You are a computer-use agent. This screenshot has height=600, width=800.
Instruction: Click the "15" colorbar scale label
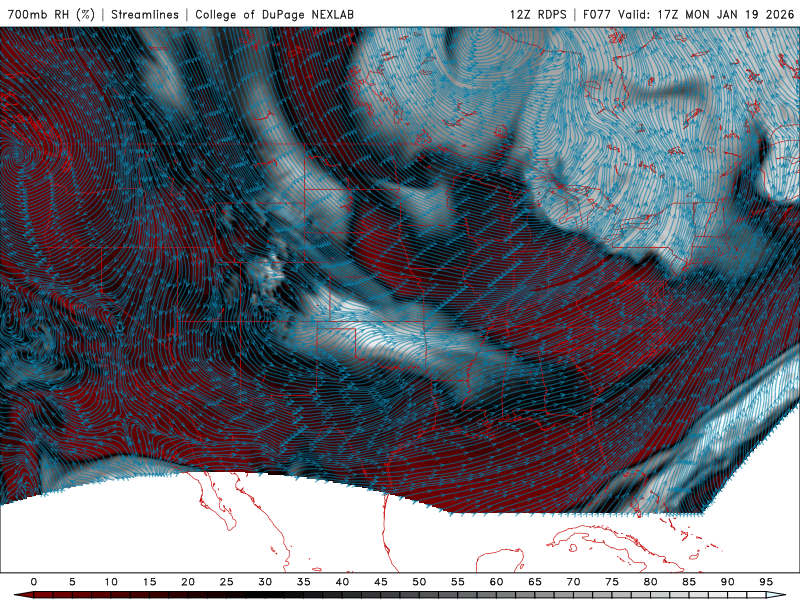click(149, 582)
